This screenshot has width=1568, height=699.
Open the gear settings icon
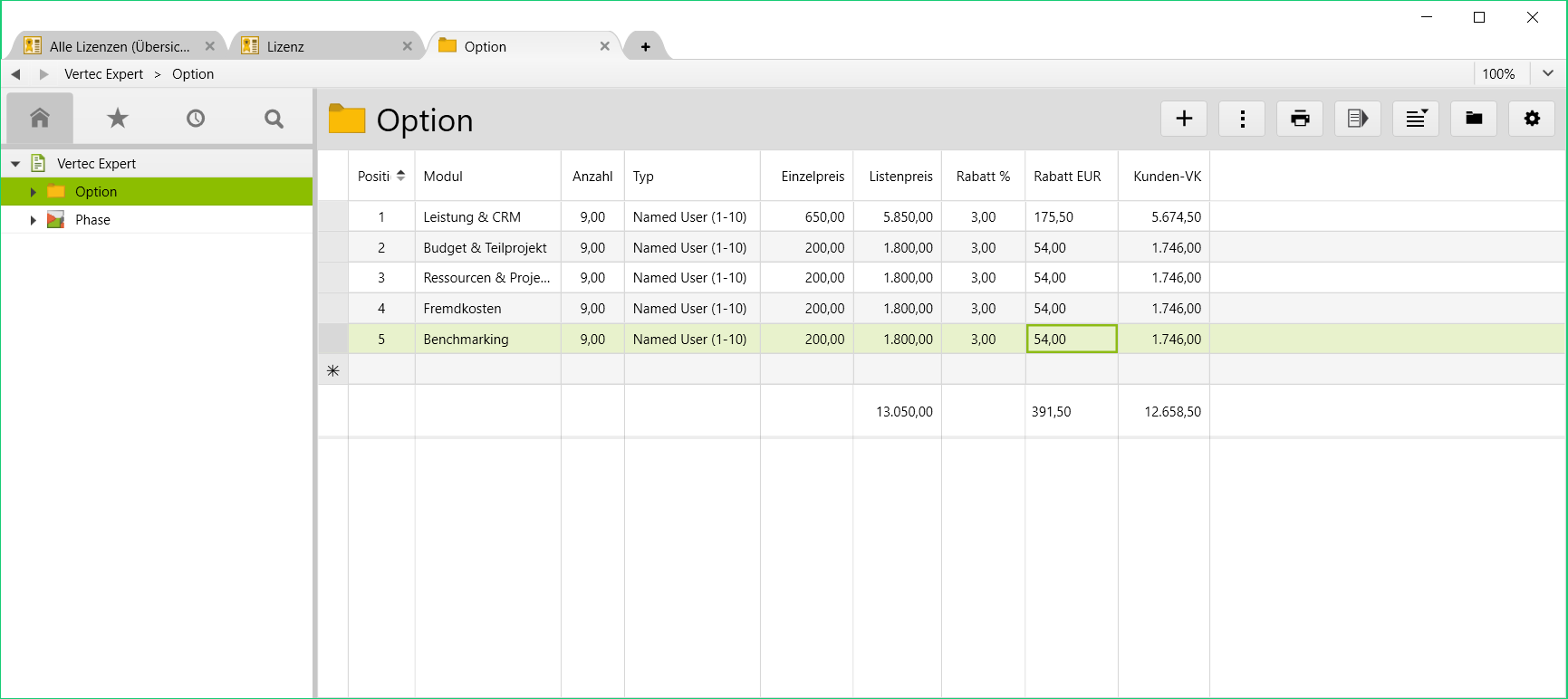tap(1532, 119)
